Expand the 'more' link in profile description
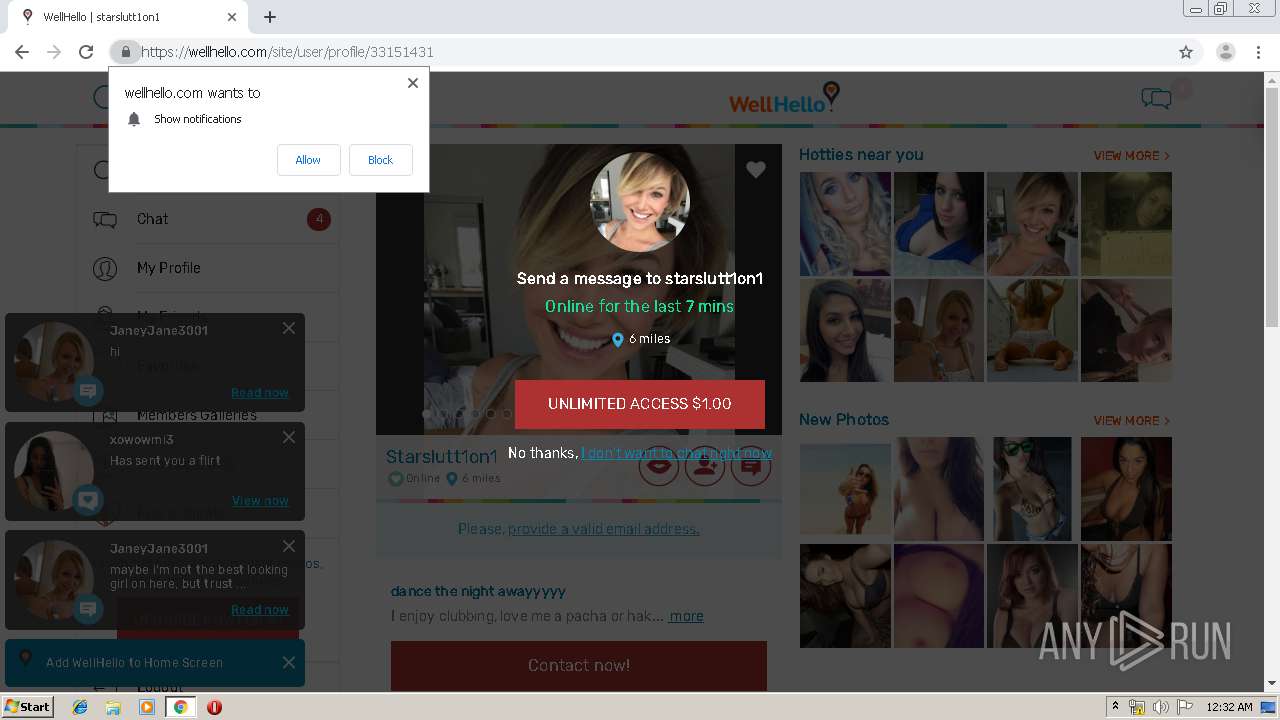1280x720 pixels. [686, 616]
